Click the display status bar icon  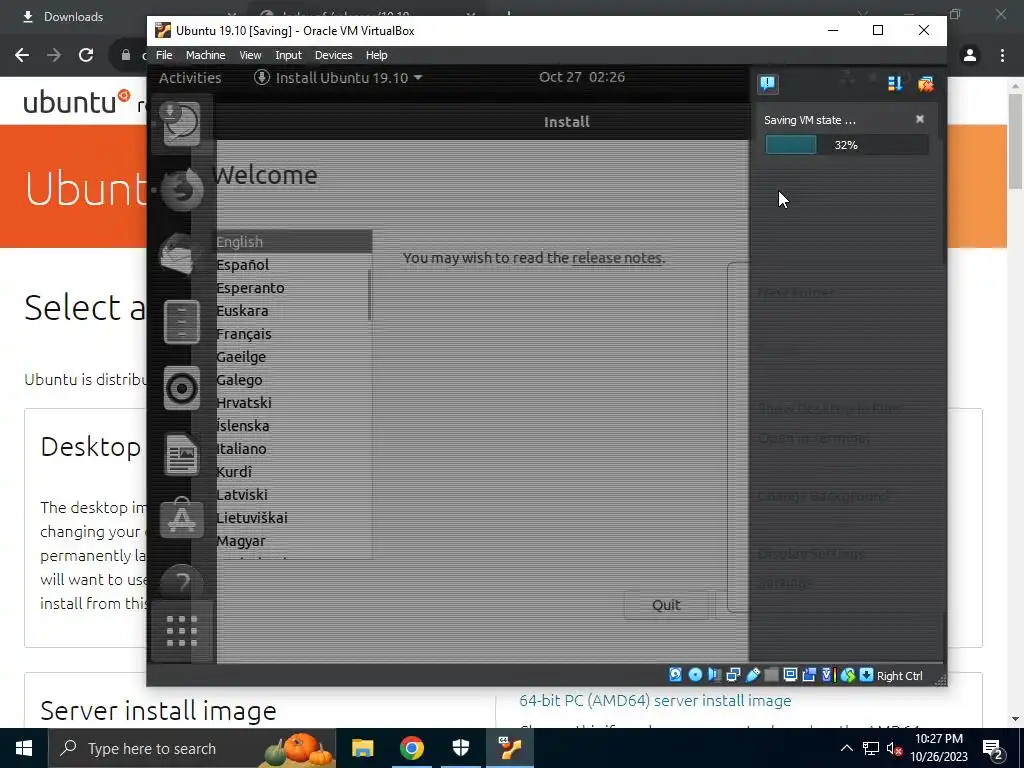tap(790, 675)
